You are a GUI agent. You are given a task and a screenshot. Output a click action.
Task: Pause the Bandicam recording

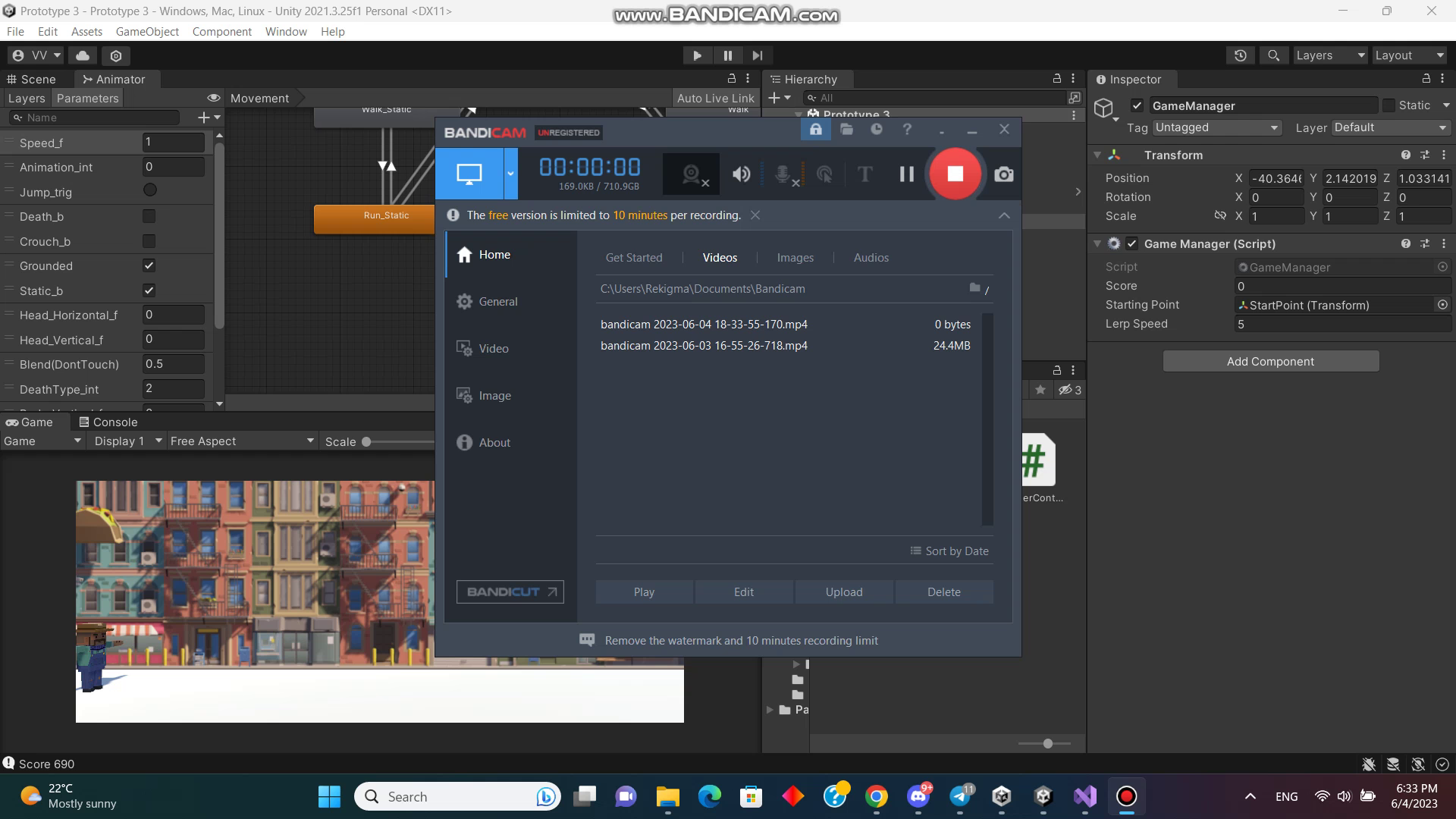pyautogui.click(x=906, y=174)
